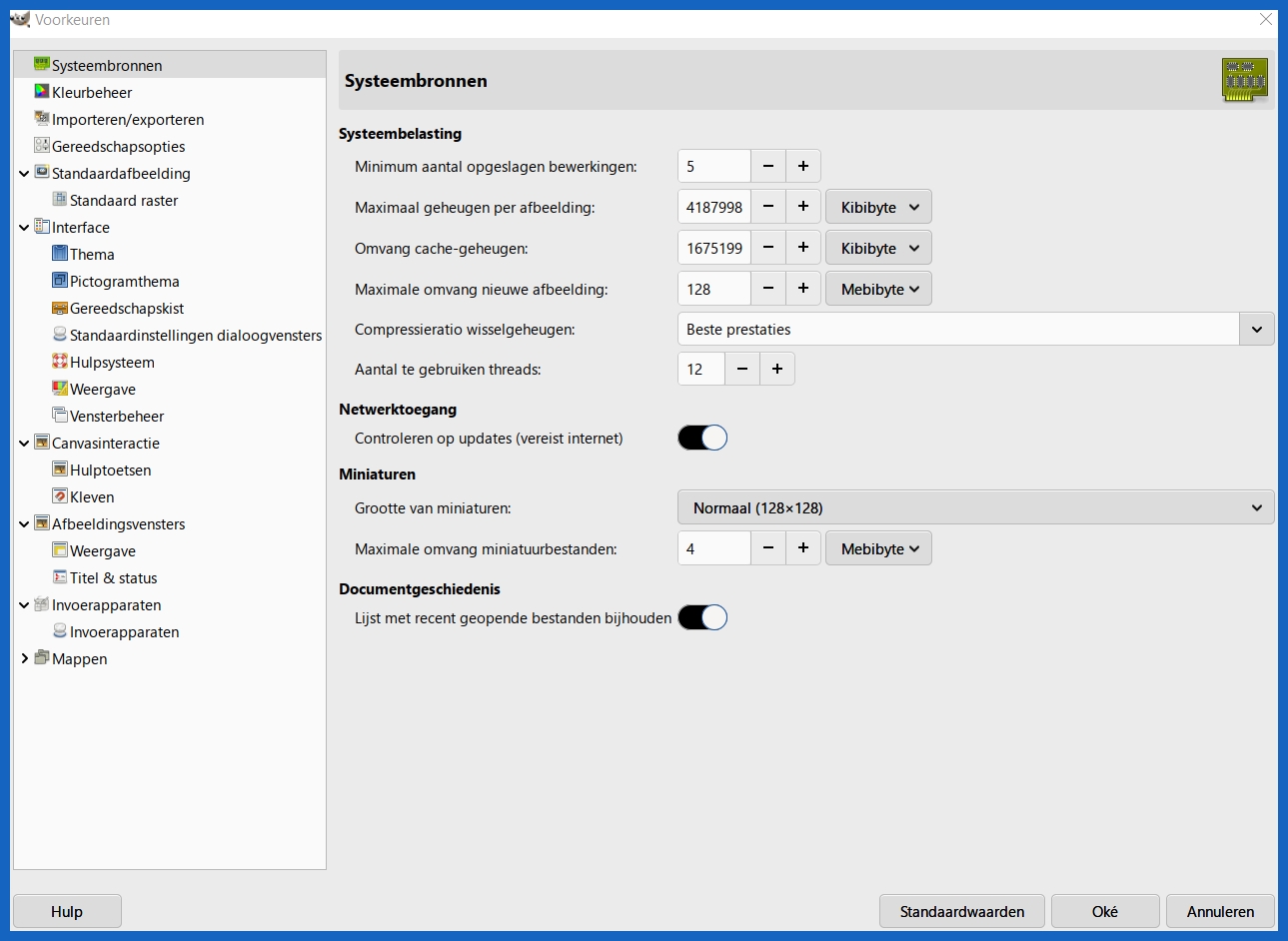This screenshot has height=941, width=1288.
Task: Click the Standaardwaarden button
Action: pyautogui.click(x=962, y=911)
